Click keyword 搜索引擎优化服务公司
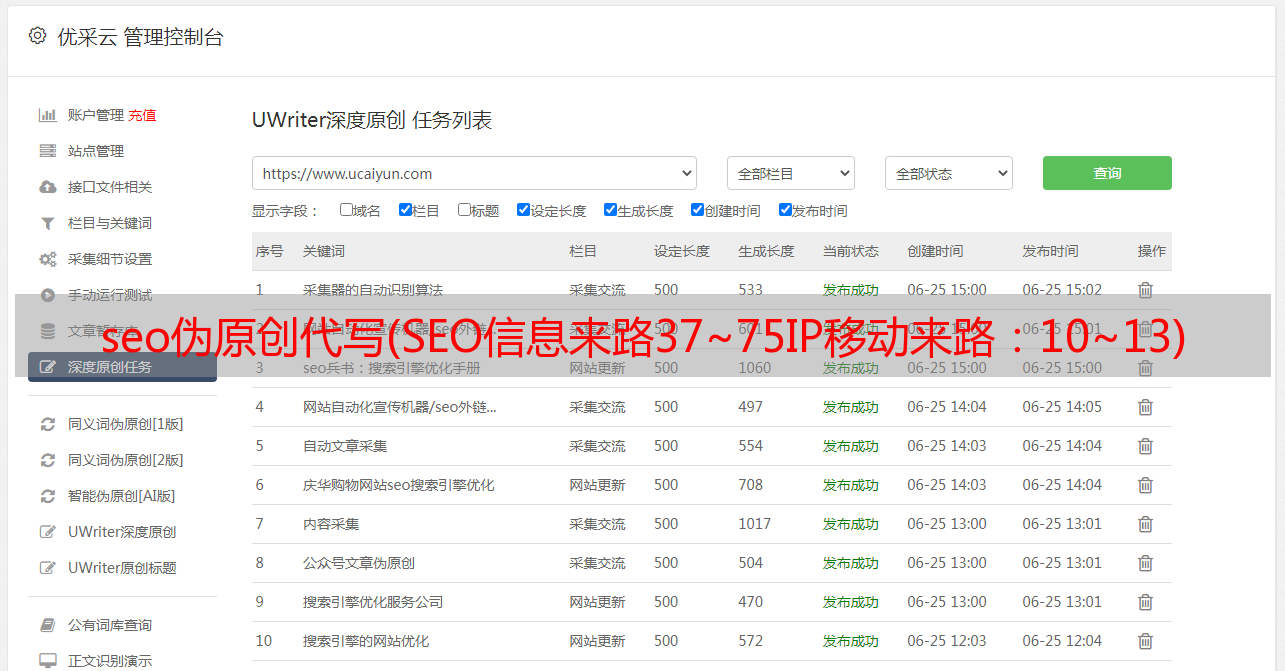This screenshot has height=671, width=1285. tap(373, 602)
